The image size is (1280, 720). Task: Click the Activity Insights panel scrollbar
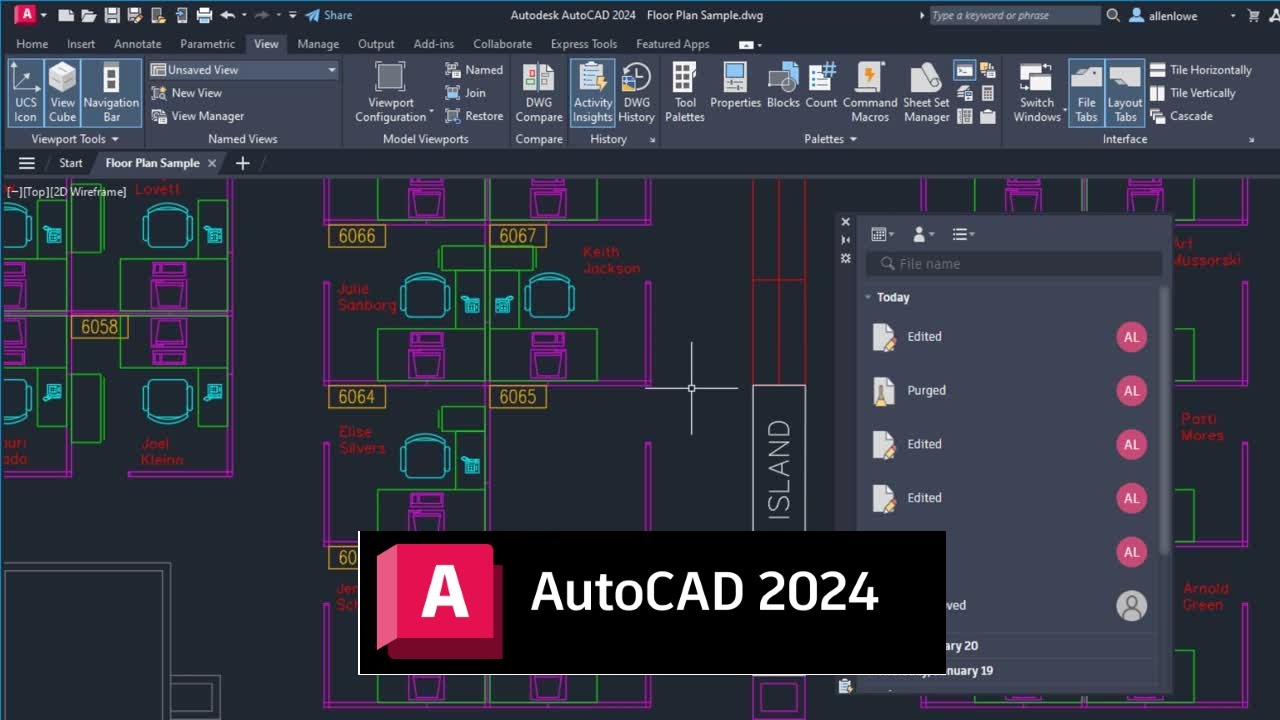pos(1164,420)
